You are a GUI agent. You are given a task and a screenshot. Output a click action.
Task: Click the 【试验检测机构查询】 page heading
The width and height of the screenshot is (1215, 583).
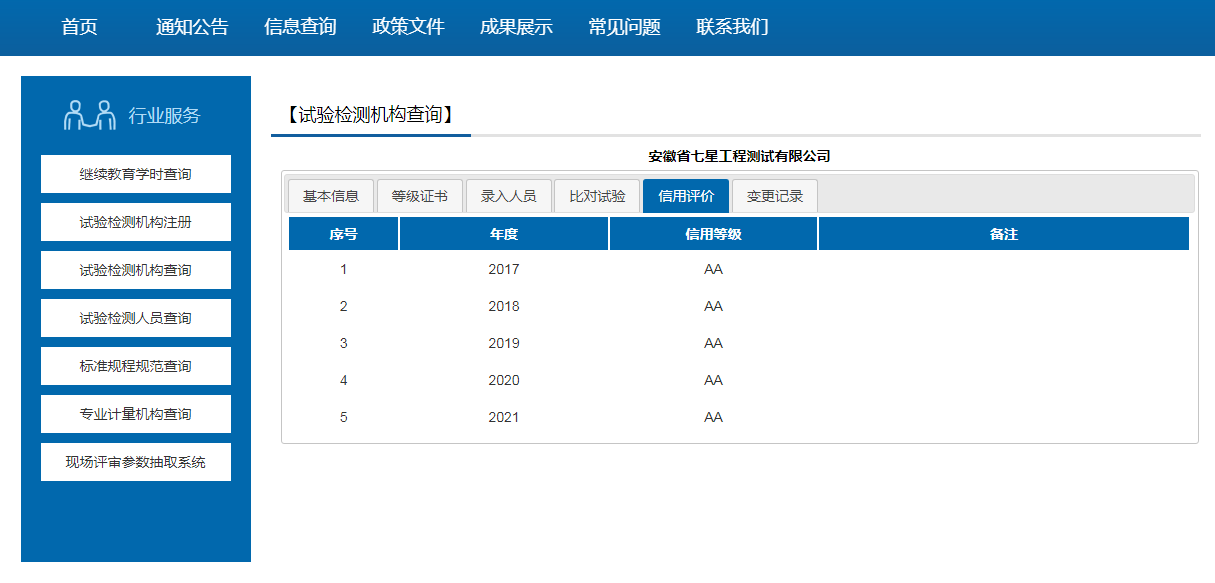click(369, 115)
